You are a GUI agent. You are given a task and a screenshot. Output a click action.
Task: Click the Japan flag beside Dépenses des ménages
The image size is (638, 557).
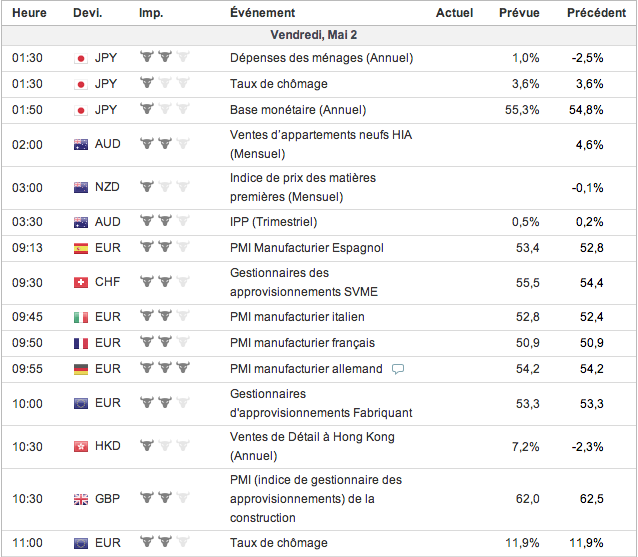(81, 58)
